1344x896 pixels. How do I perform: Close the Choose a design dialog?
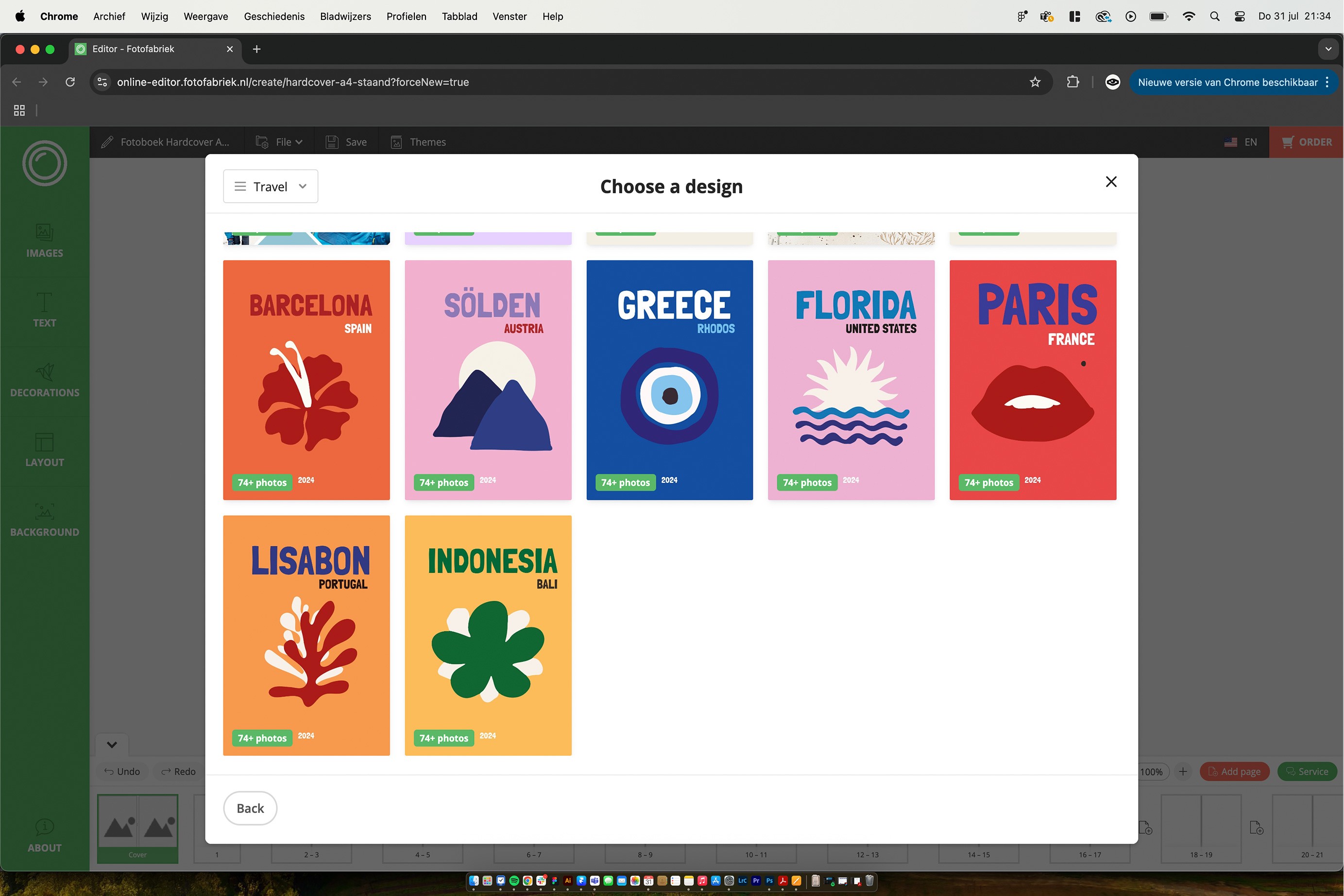click(1111, 182)
